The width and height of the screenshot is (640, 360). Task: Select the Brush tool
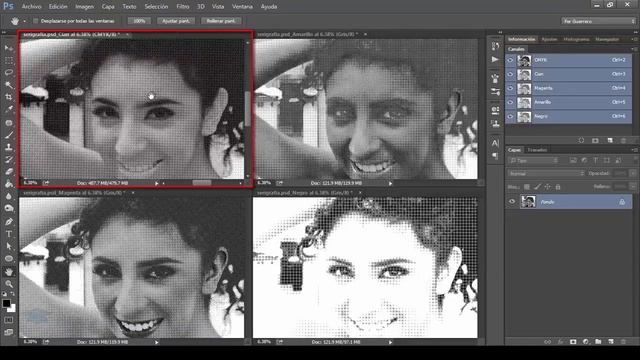(x=9, y=135)
